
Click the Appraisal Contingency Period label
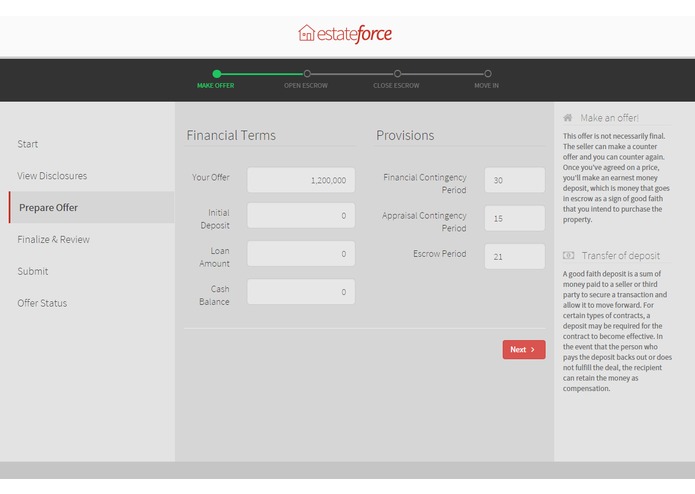[x=424, y=222]
